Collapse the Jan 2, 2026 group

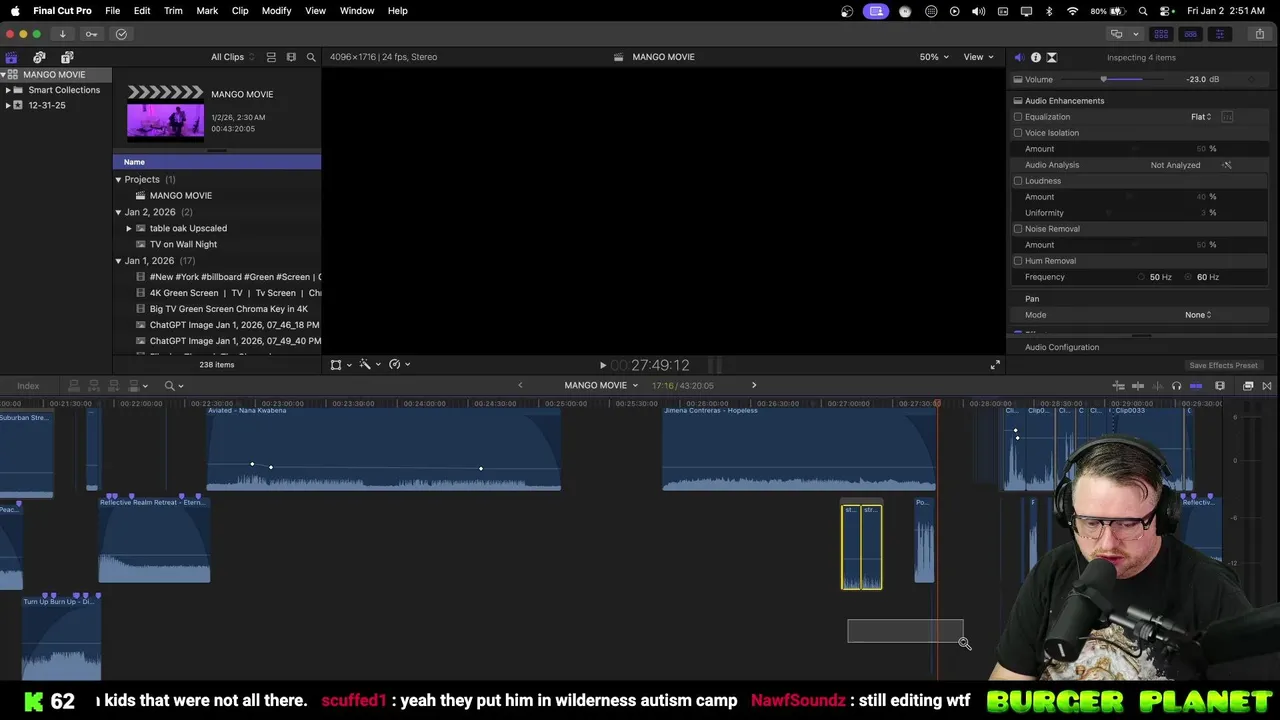pos(118,212)
